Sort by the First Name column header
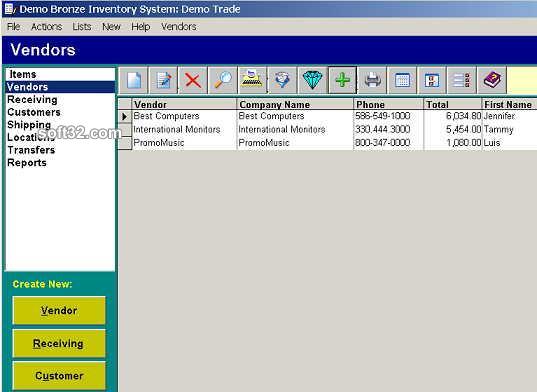 coord(509,104)
